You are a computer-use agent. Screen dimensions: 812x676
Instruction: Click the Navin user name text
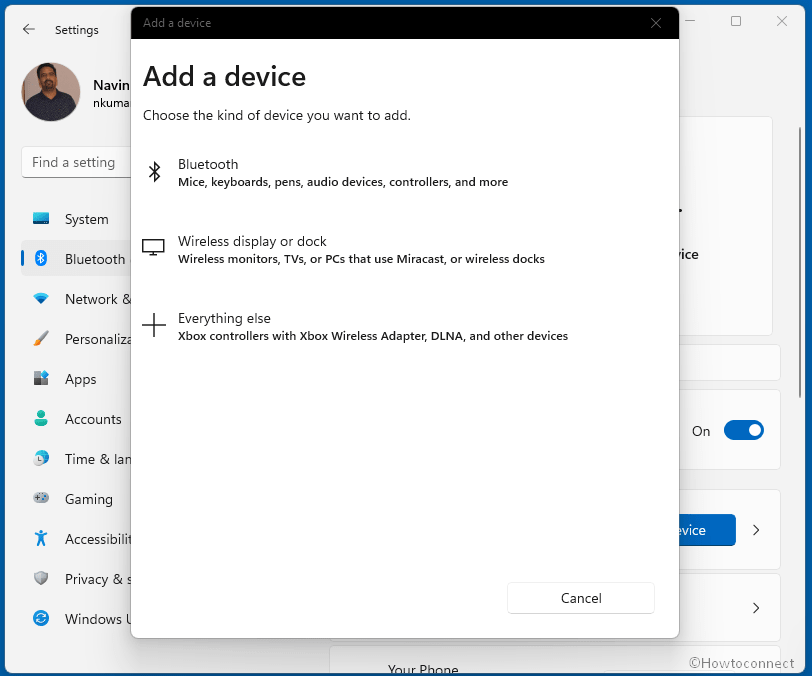(x=111, y=85)
